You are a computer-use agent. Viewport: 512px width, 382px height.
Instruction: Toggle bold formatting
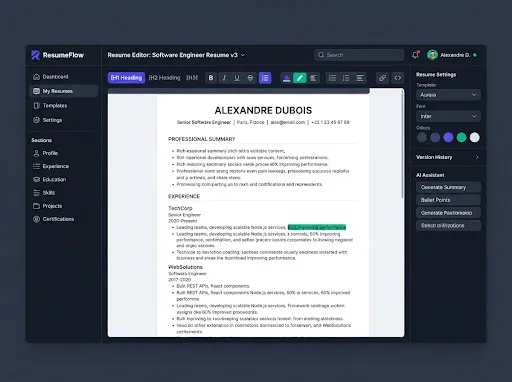(x=211, y=78)
